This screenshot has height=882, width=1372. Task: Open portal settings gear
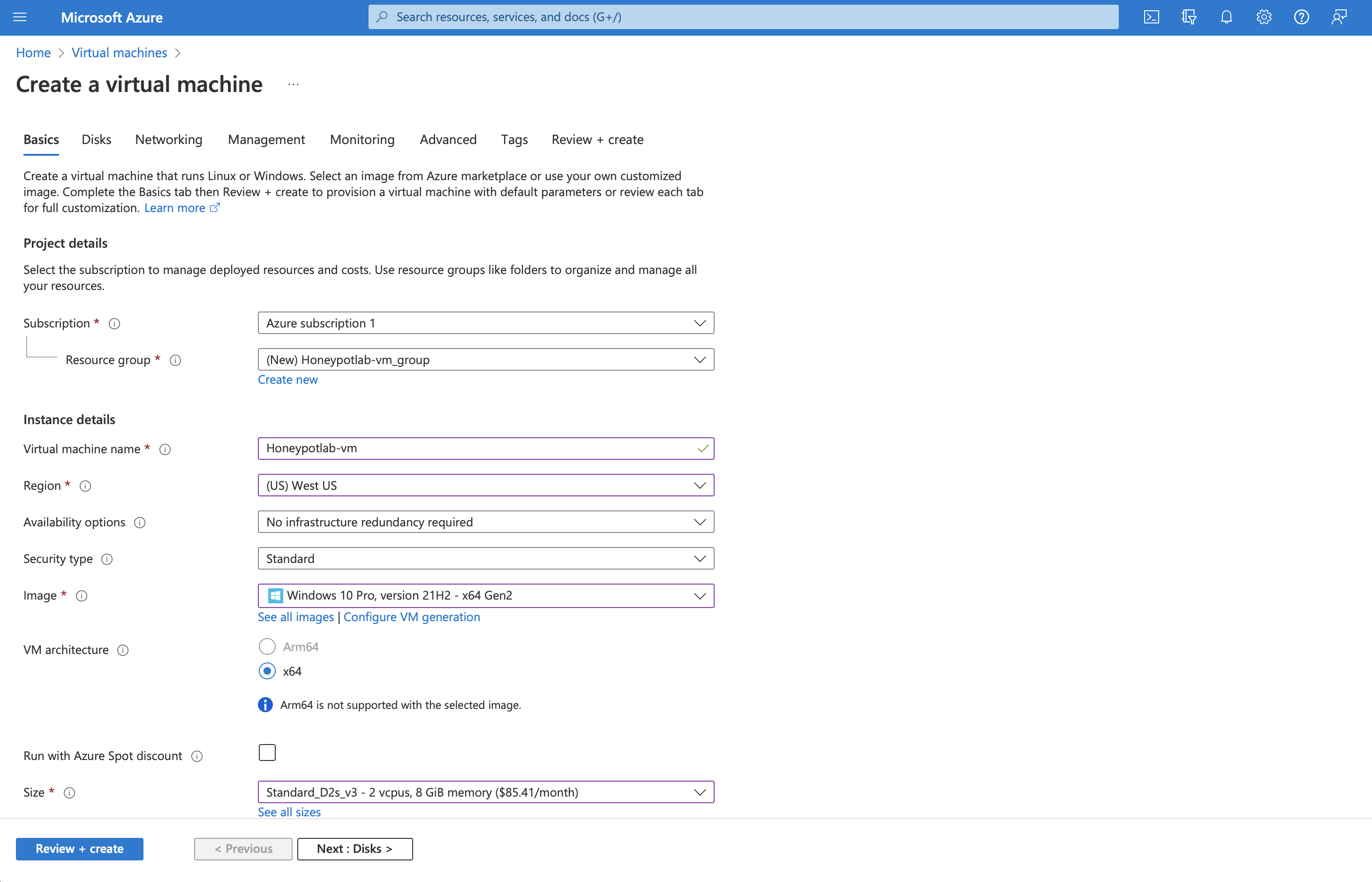(x=1264, y=17)
